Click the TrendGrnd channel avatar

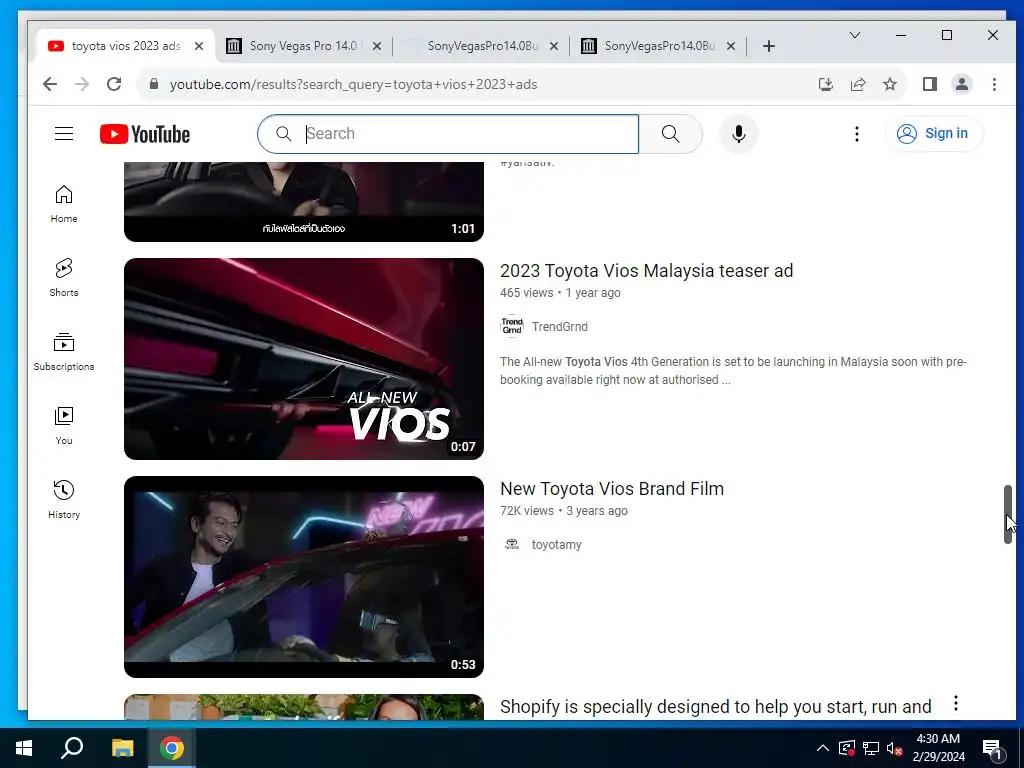(512, 326)
